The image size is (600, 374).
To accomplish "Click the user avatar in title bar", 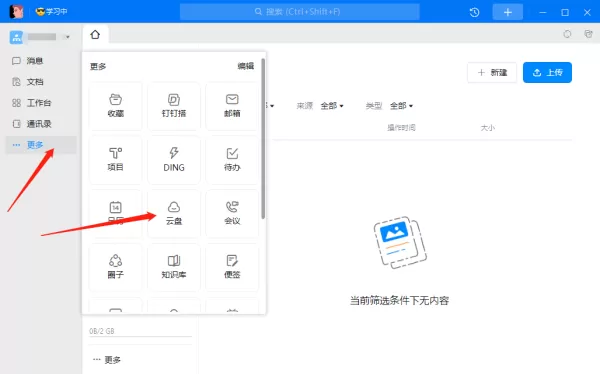I will coord(16,11).
